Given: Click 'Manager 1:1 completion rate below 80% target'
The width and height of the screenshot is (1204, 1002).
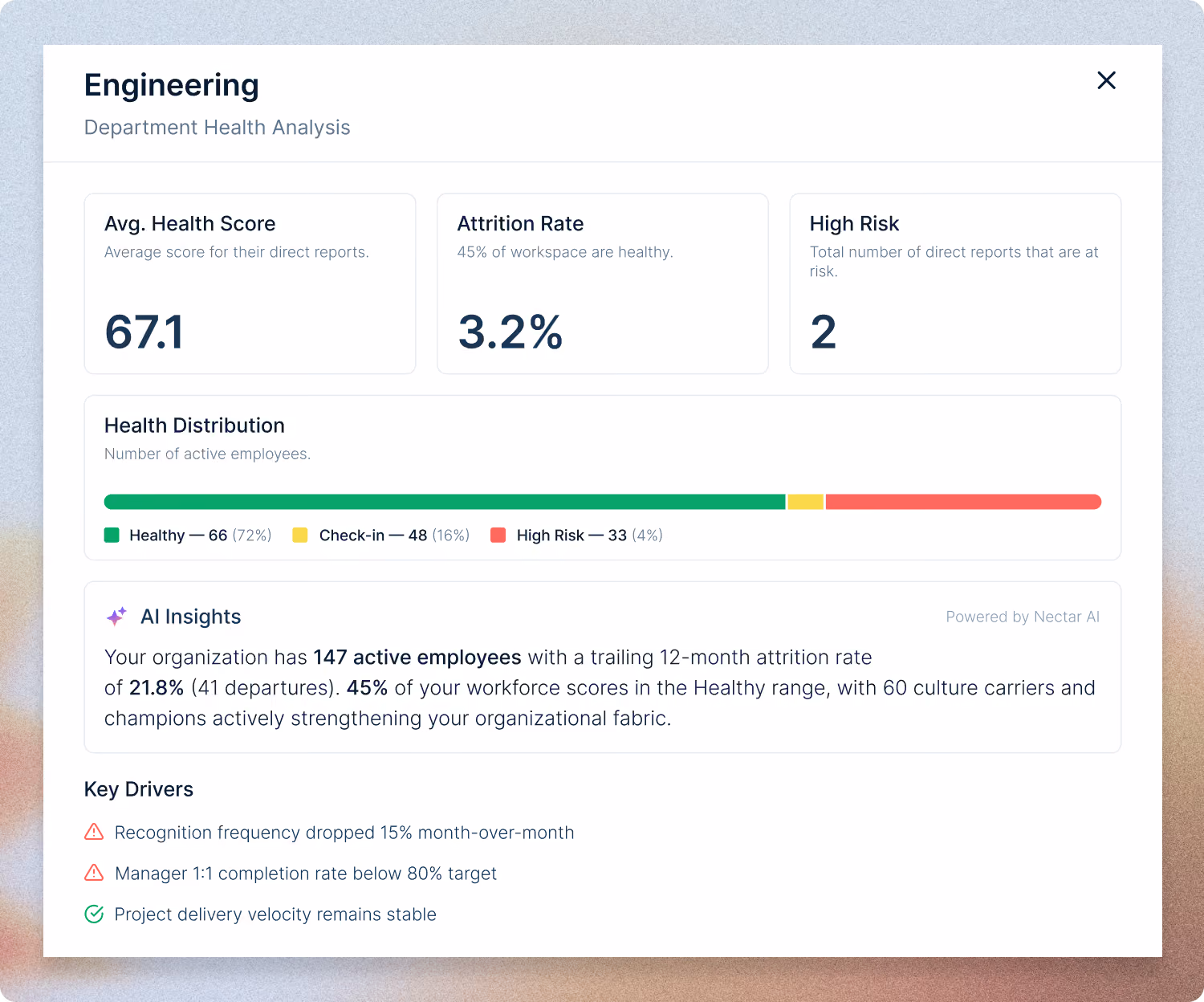Looking at the screenshot, I should pos(306,874).
